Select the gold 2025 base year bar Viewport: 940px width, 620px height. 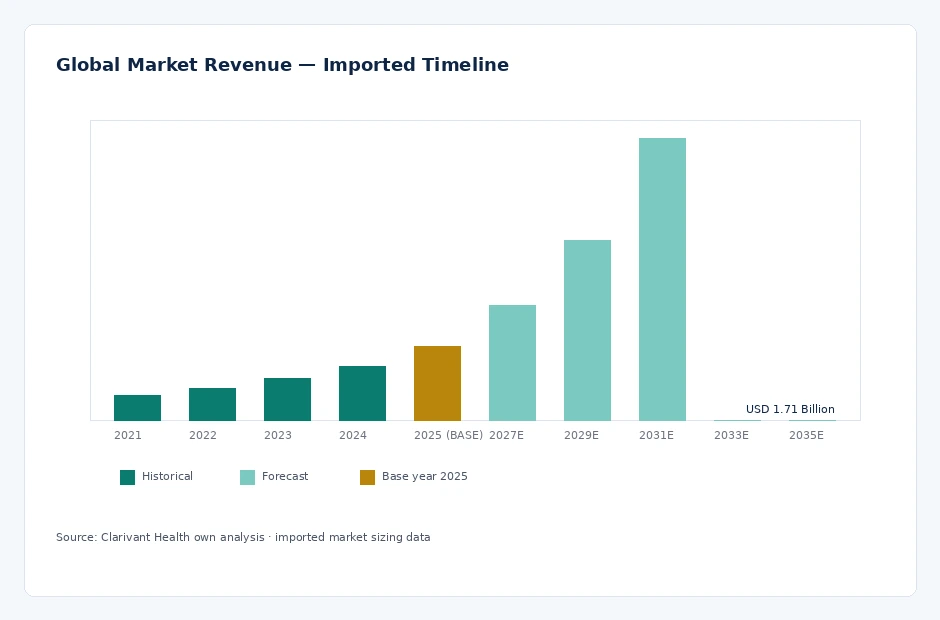pyautogui.click(x=437, y=383)
